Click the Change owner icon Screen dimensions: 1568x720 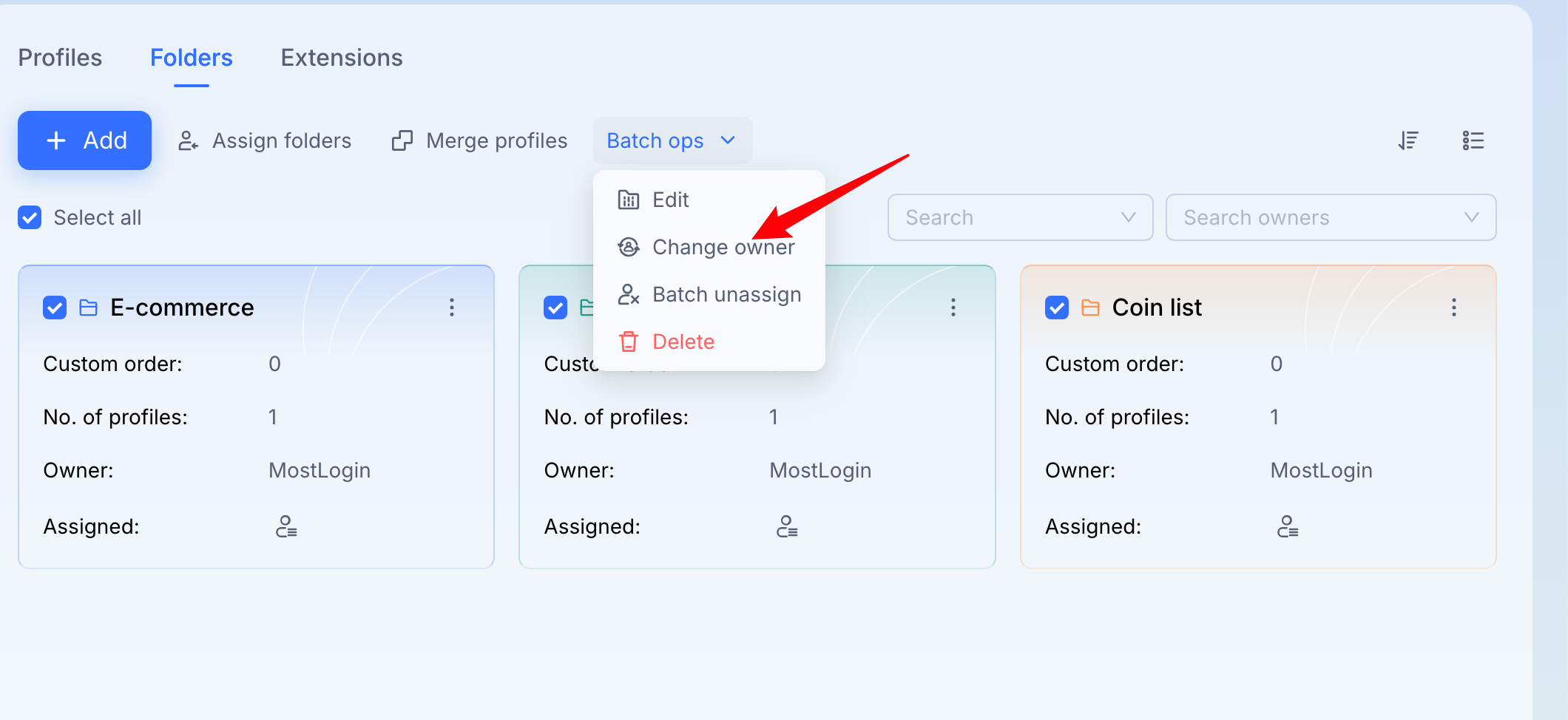click(x=629, y=247)
